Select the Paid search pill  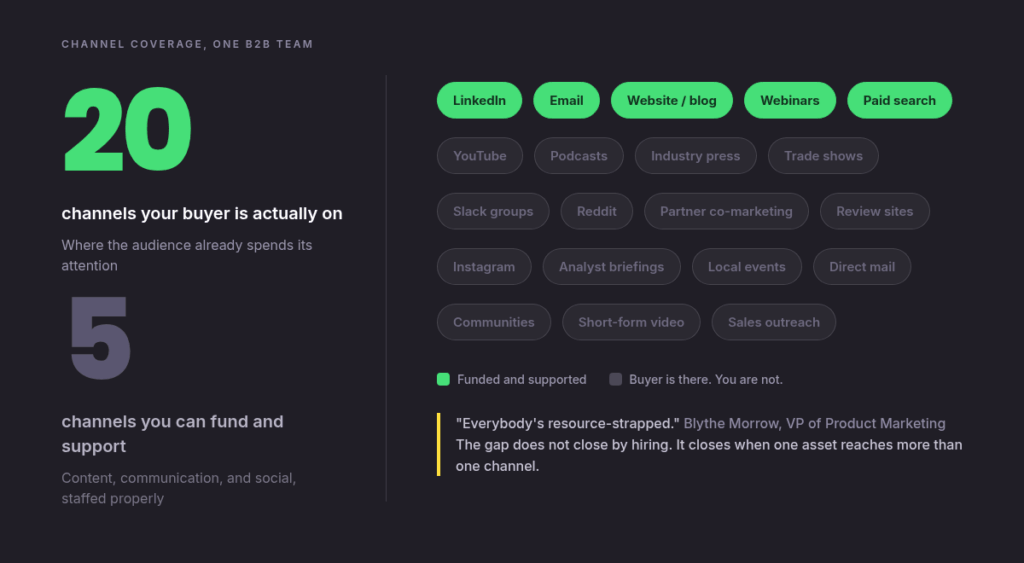(899, 100)
